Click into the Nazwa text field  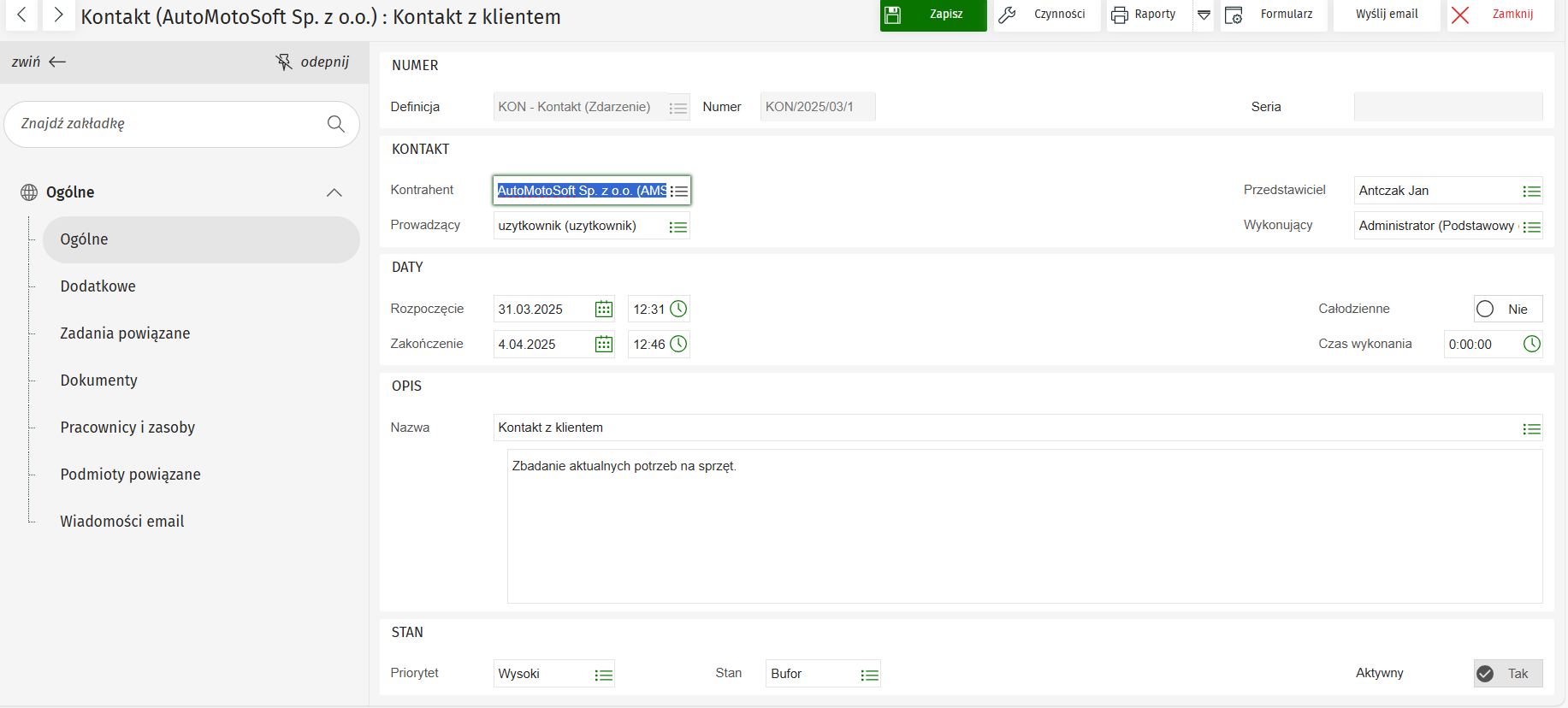coord(1001,428)
